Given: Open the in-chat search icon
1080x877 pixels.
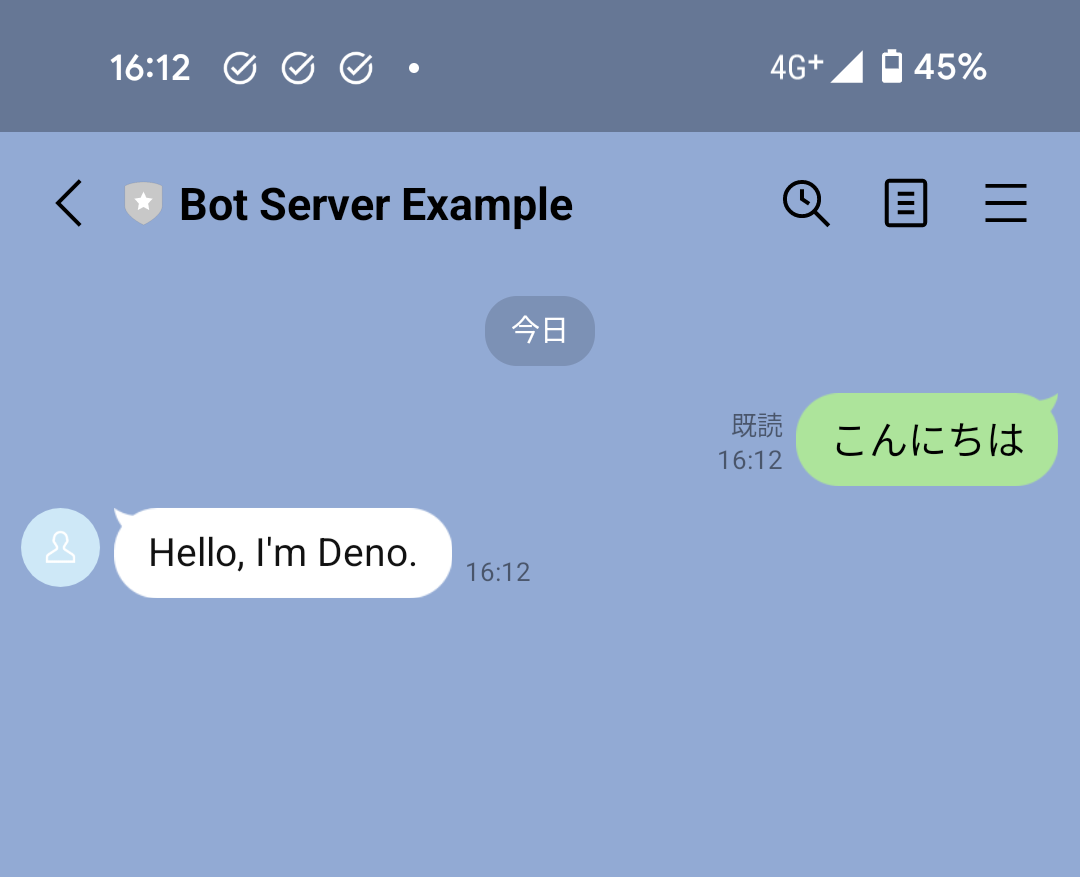Looking at the screenshot, I should pos(806,203).
